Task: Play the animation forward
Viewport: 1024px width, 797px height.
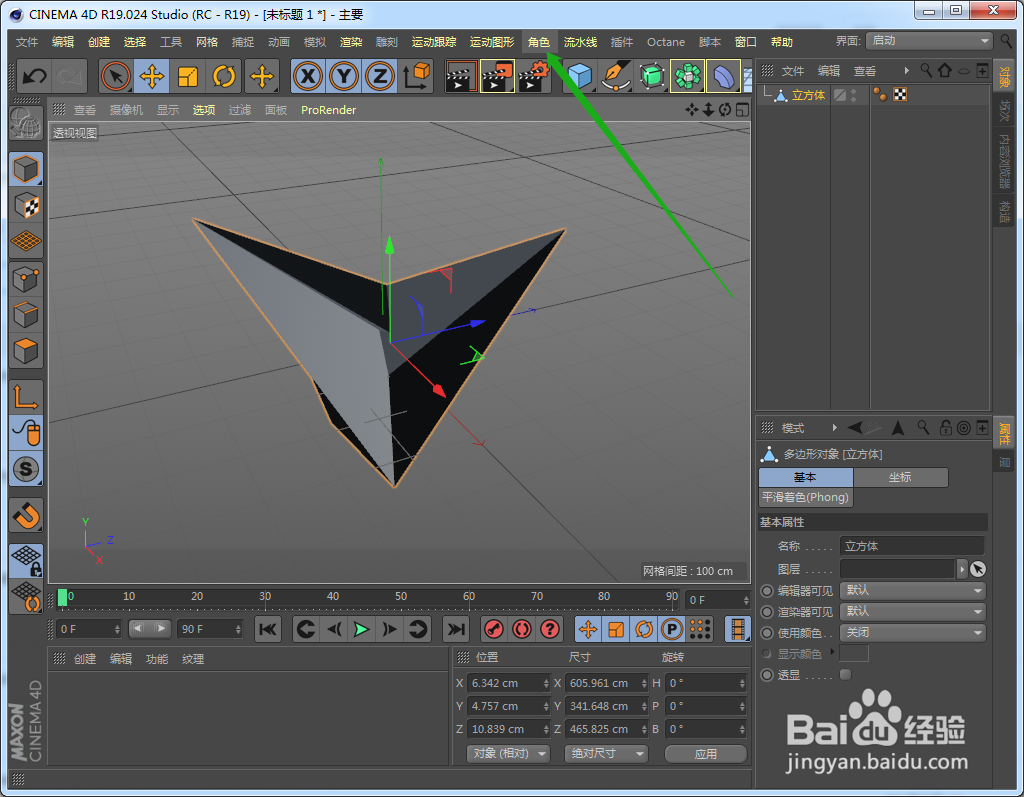Action: click(361, 629)
